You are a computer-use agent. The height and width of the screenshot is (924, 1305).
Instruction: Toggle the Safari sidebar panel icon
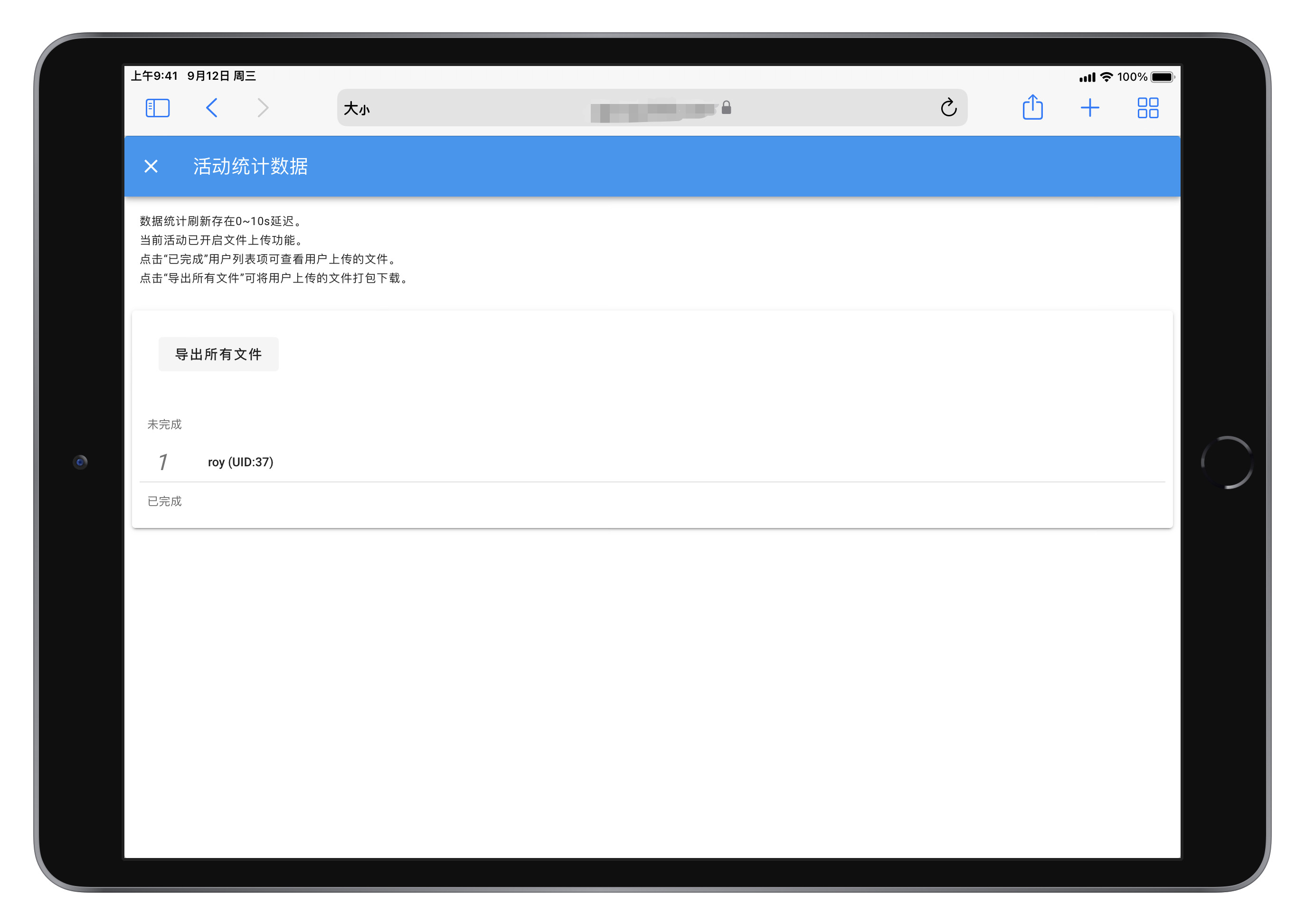(x=158, y=108)
